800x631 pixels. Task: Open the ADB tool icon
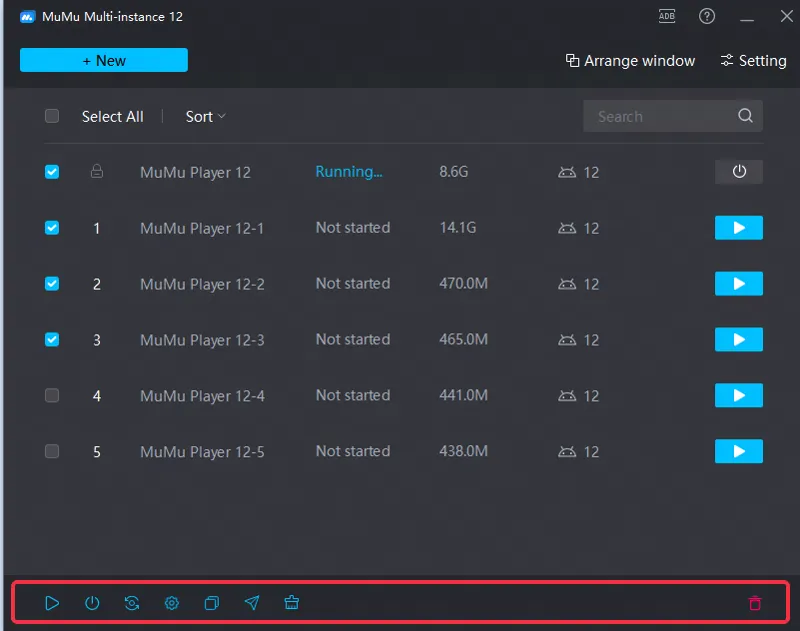tap(667, 16)
